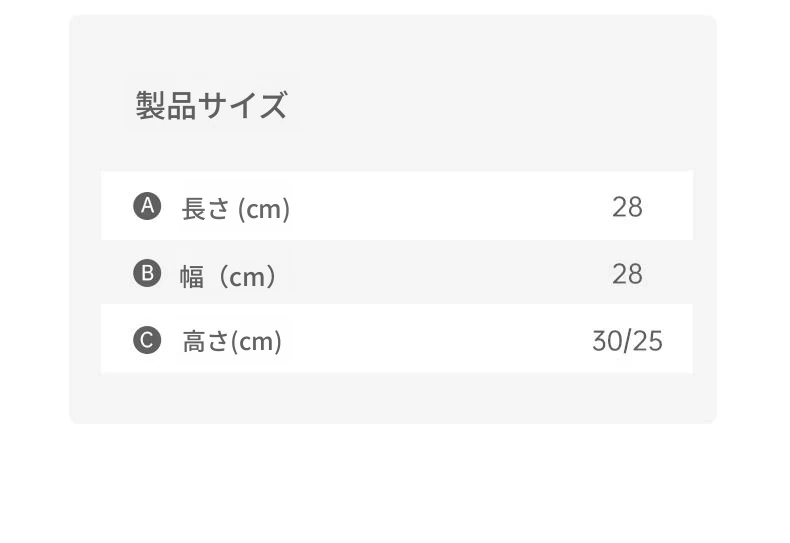The width and height of the screenshot is (790, 543).
Task: Select the length value 28
Action: coord(627,207)
